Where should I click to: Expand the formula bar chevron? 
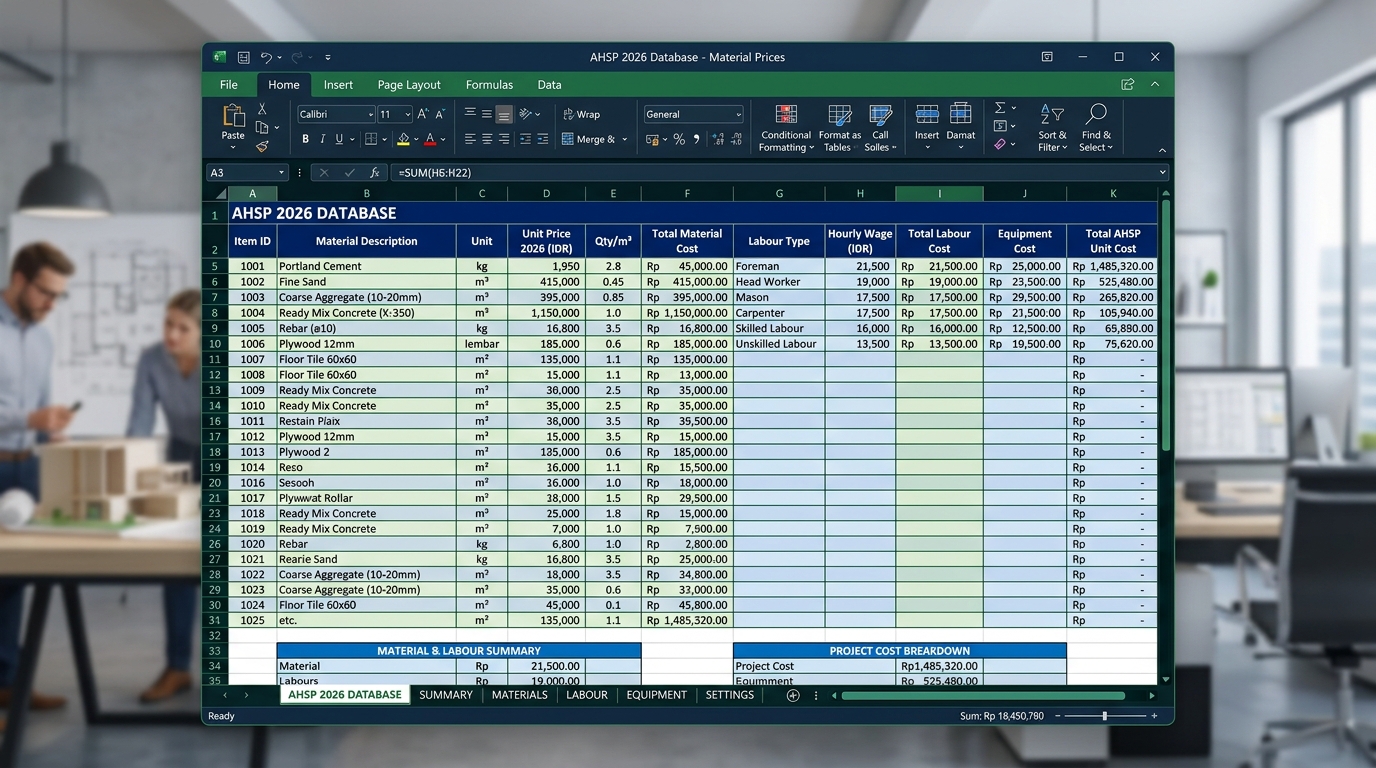tap(1162, 173)
